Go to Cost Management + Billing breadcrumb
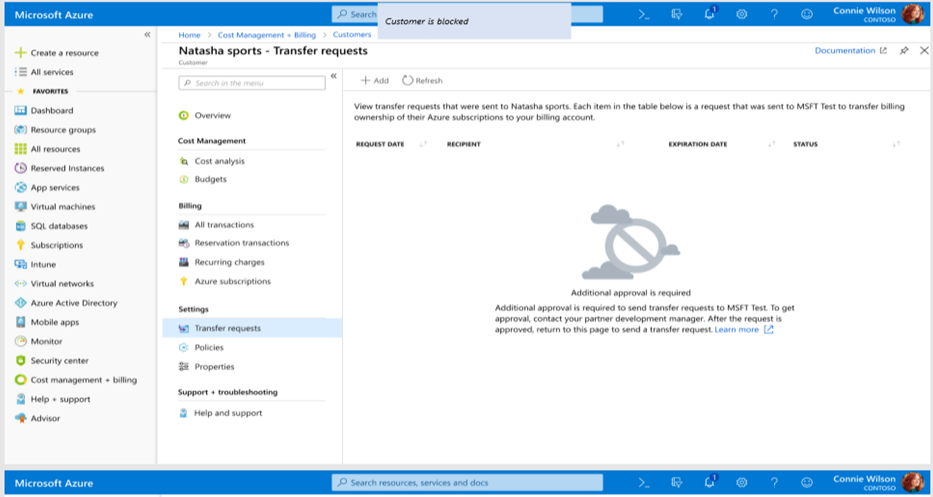 [x=267, y=35]
